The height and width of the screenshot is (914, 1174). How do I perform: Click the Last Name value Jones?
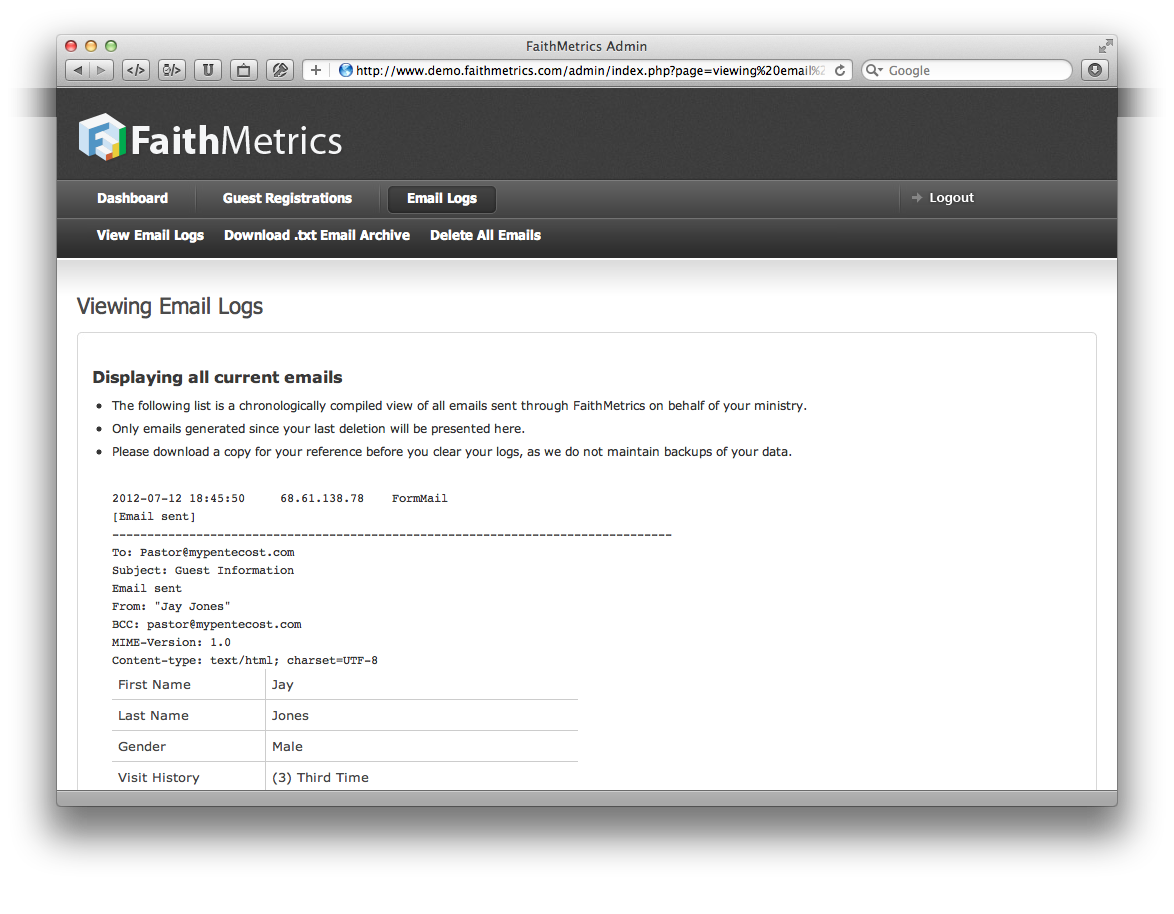click(290, 716)
